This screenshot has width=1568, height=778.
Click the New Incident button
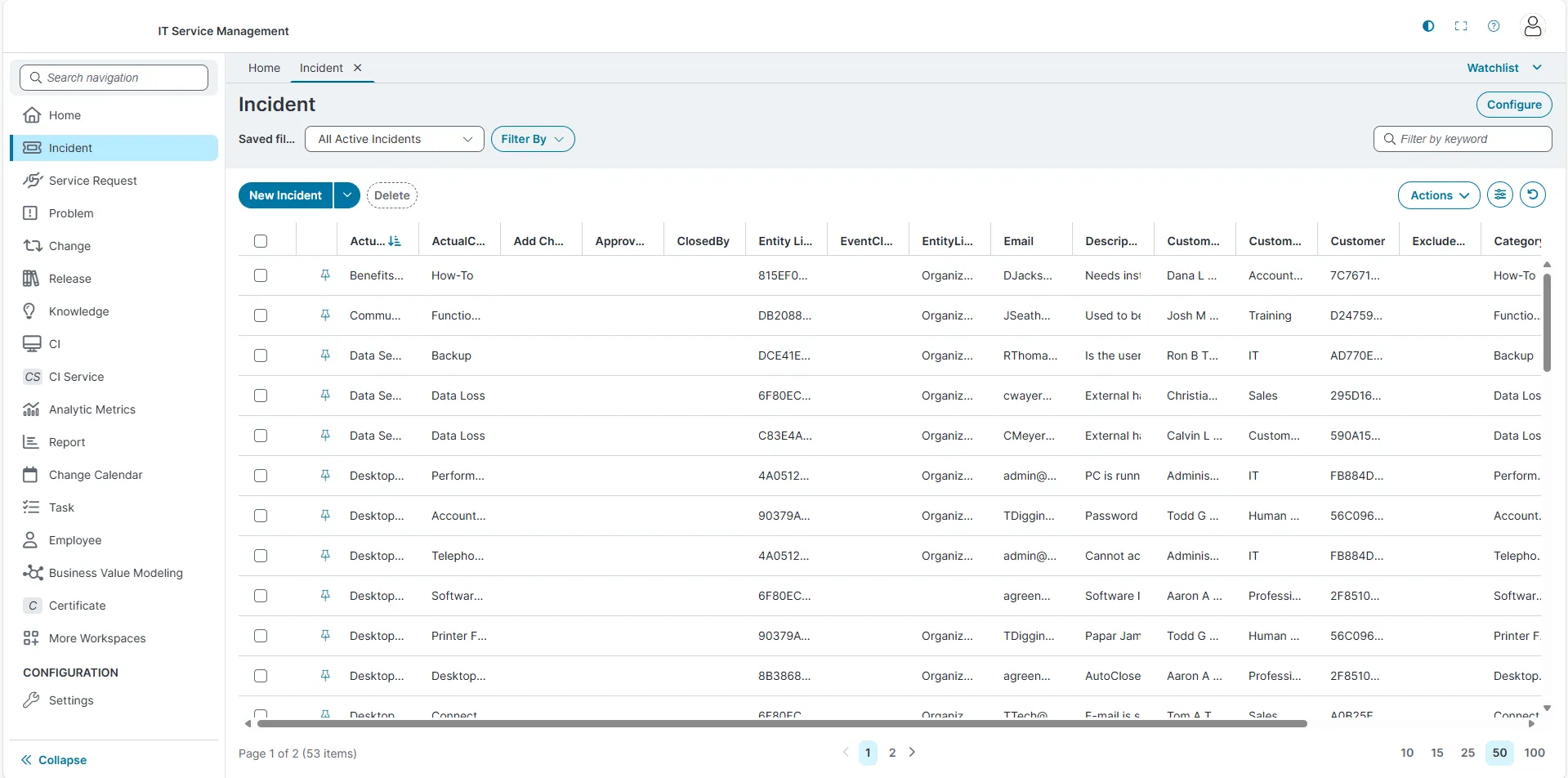[x=285, y=195]
